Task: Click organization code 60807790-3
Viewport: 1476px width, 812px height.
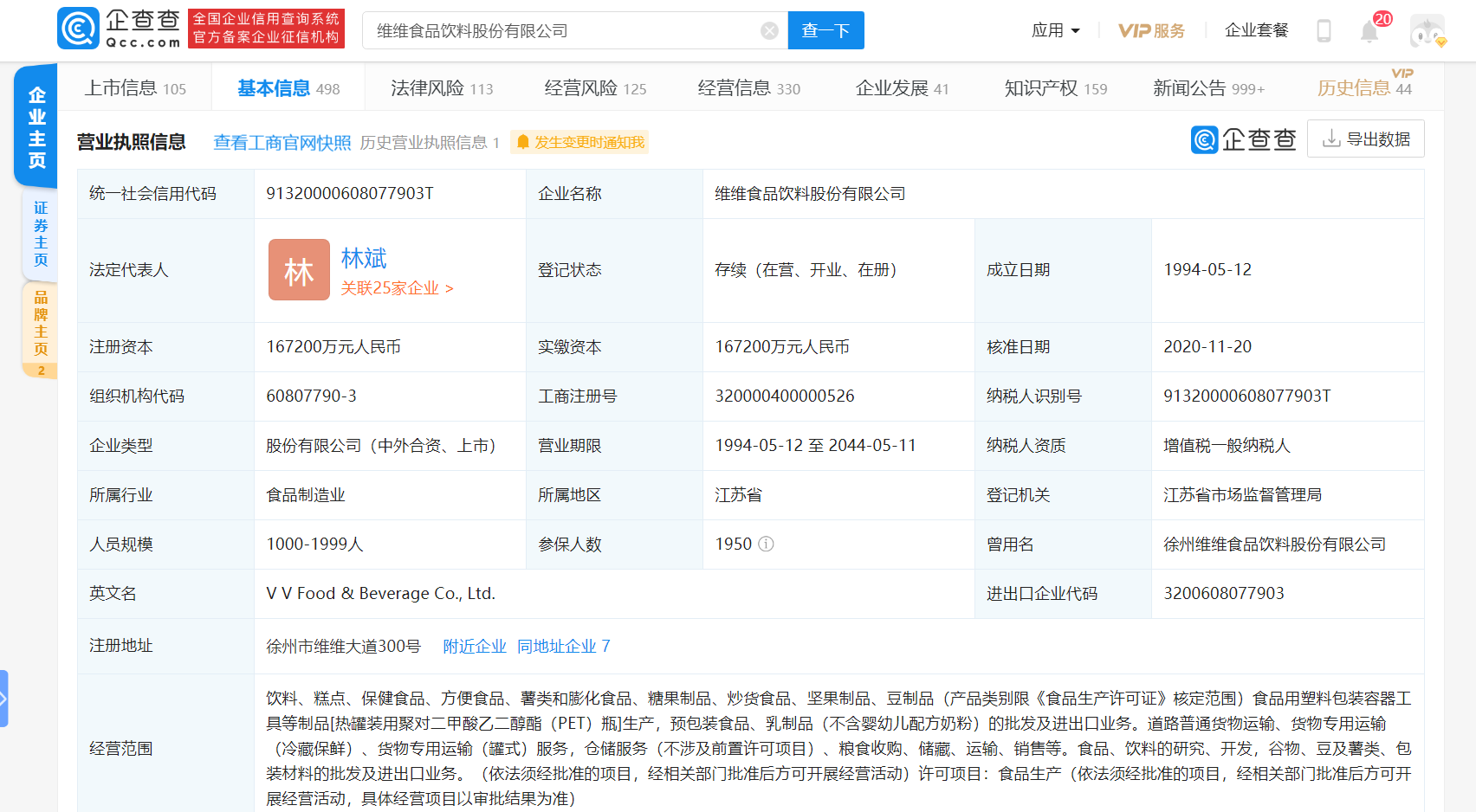Action: [311, 396]
